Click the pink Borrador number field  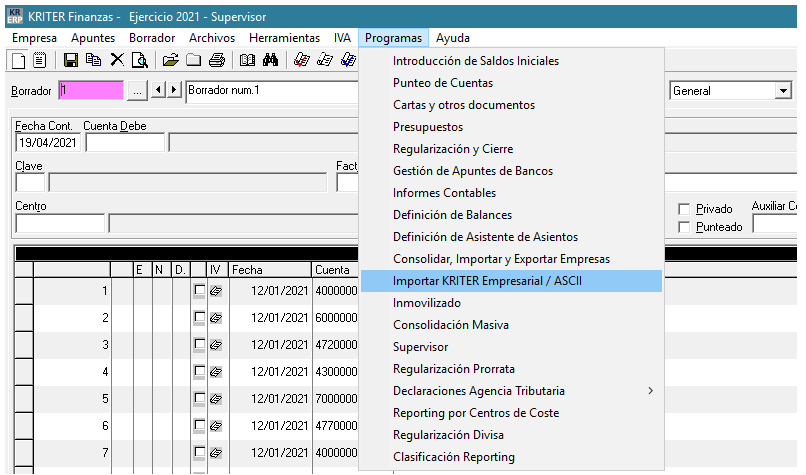90,91
